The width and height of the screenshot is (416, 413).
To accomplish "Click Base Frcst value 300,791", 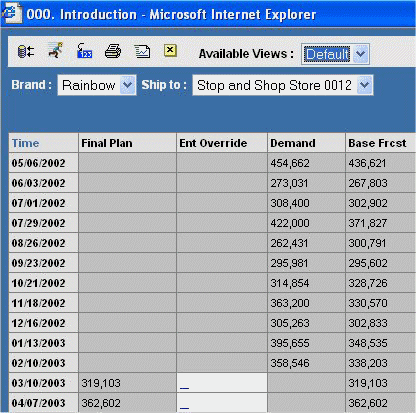I will click(367, 243).
